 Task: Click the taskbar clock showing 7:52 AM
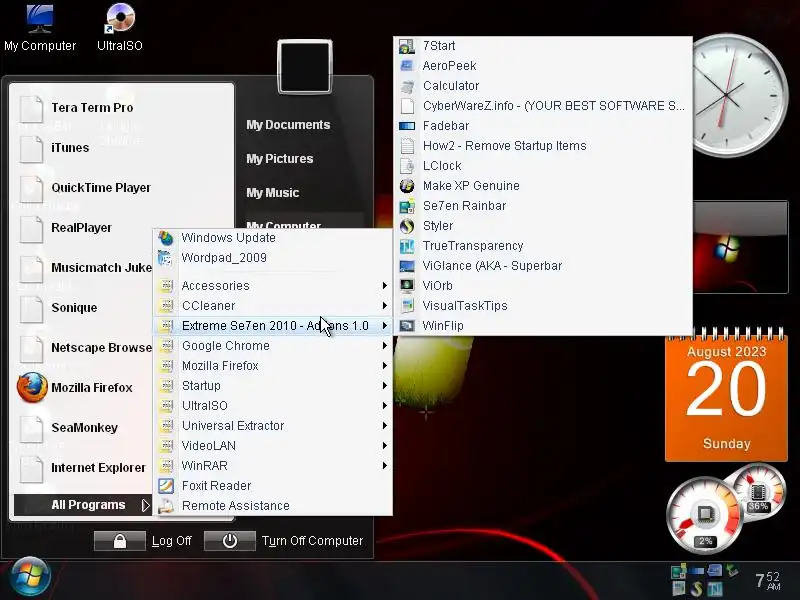tap(768, 581)
